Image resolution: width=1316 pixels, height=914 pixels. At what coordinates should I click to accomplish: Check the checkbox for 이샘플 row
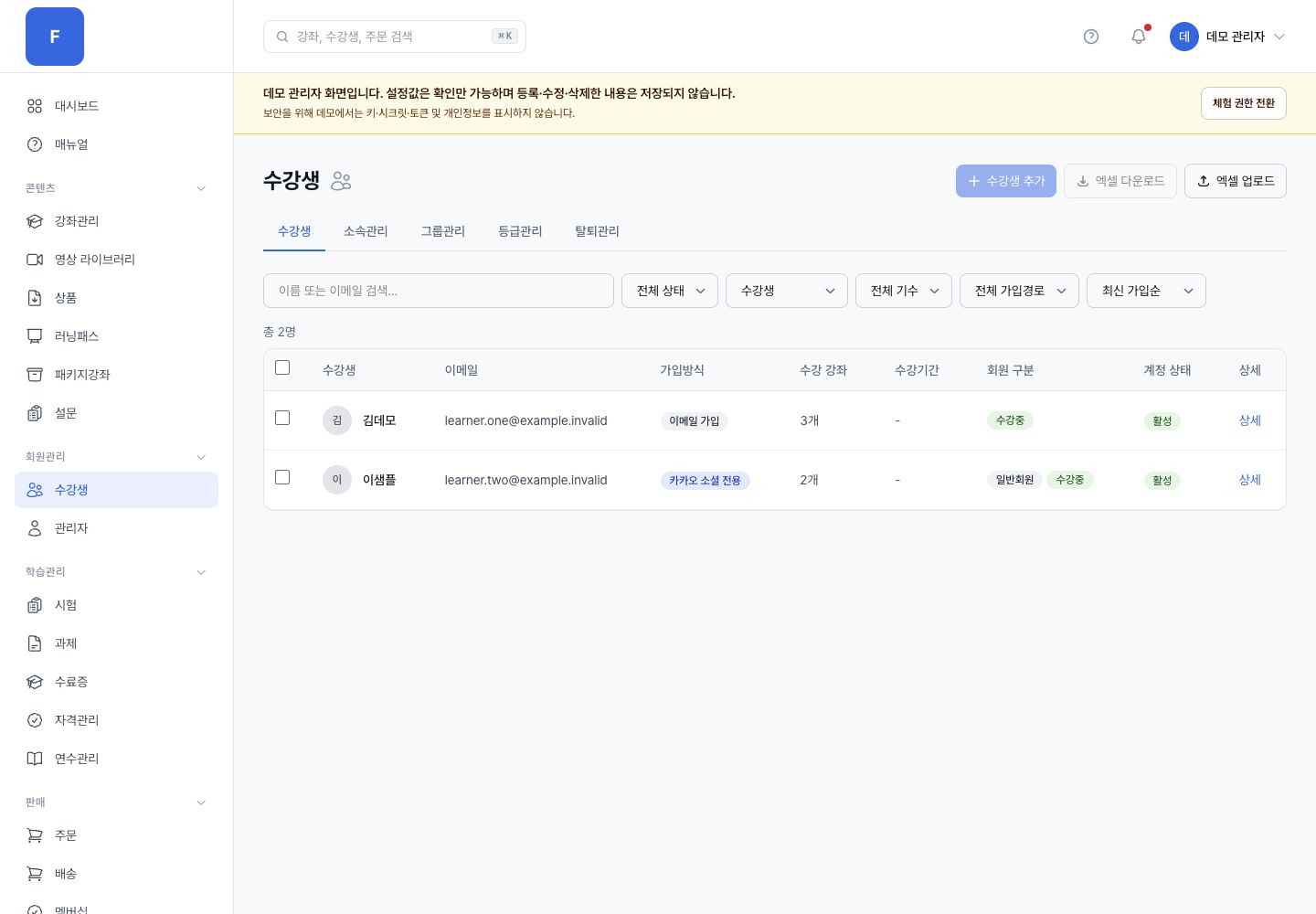point(282,477)
